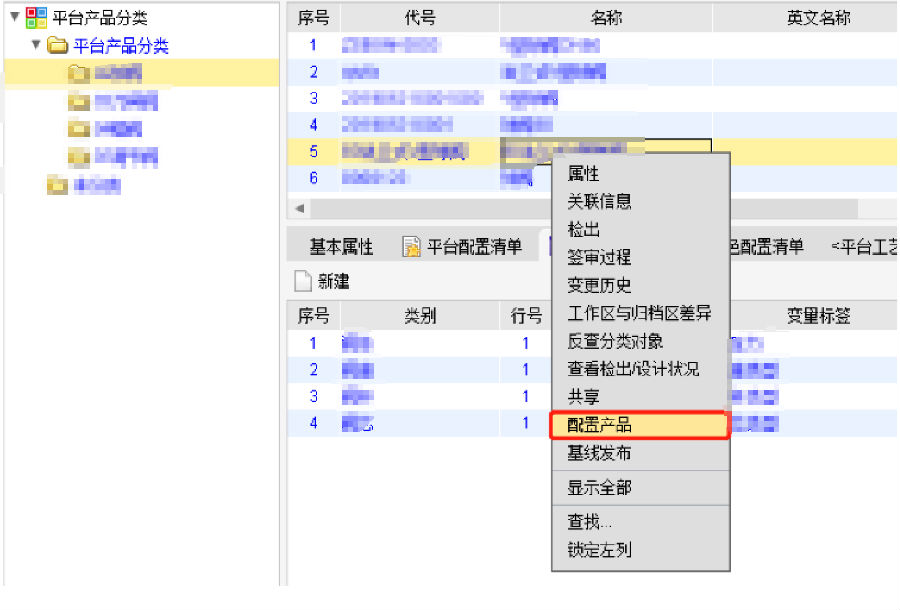Click the 平台配置清单 tab document icon
The height and width of the screenshot is (610, 900).
[412, 247]
